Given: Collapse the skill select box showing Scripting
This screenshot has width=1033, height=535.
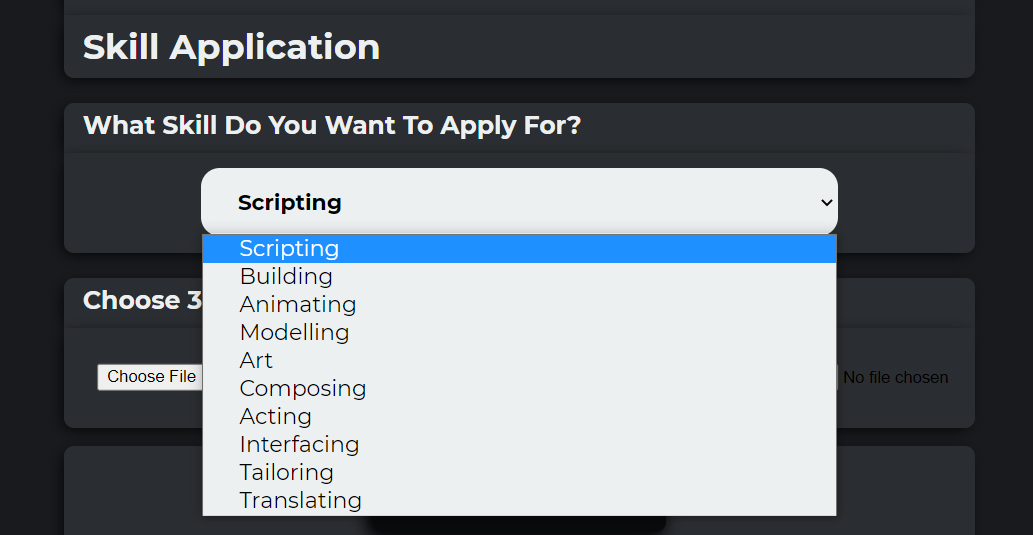Looking at the screenshot, I should tap(518, 203).
